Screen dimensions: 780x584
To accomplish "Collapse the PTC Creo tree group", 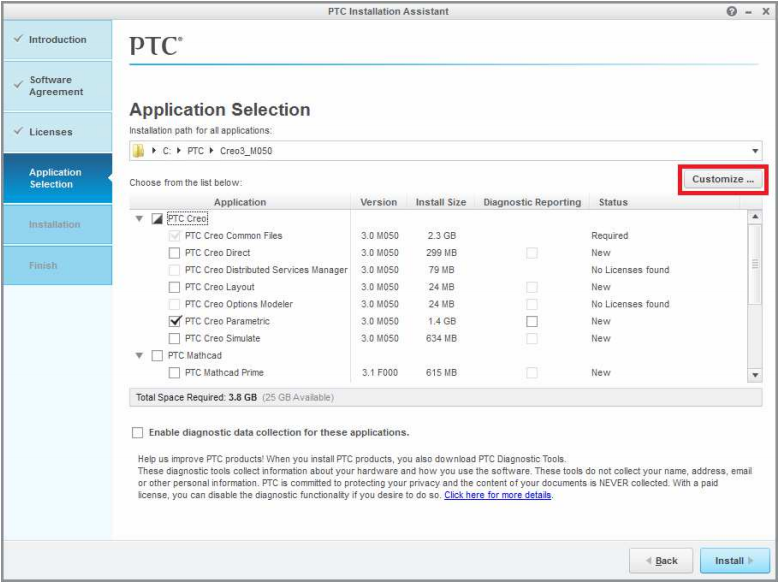I will [139, 218].
